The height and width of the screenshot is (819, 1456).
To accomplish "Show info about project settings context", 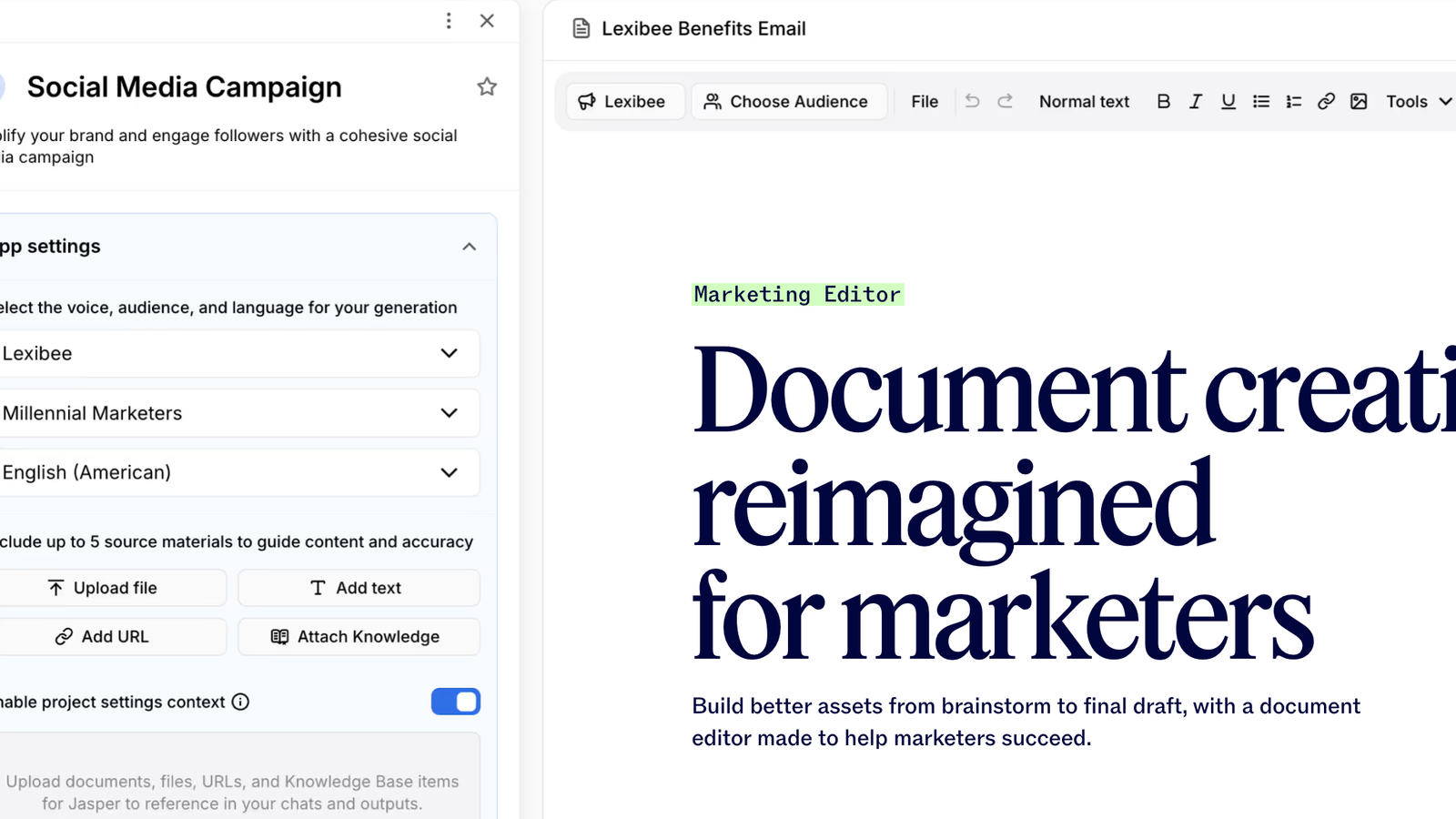I will tap(240, 702).
